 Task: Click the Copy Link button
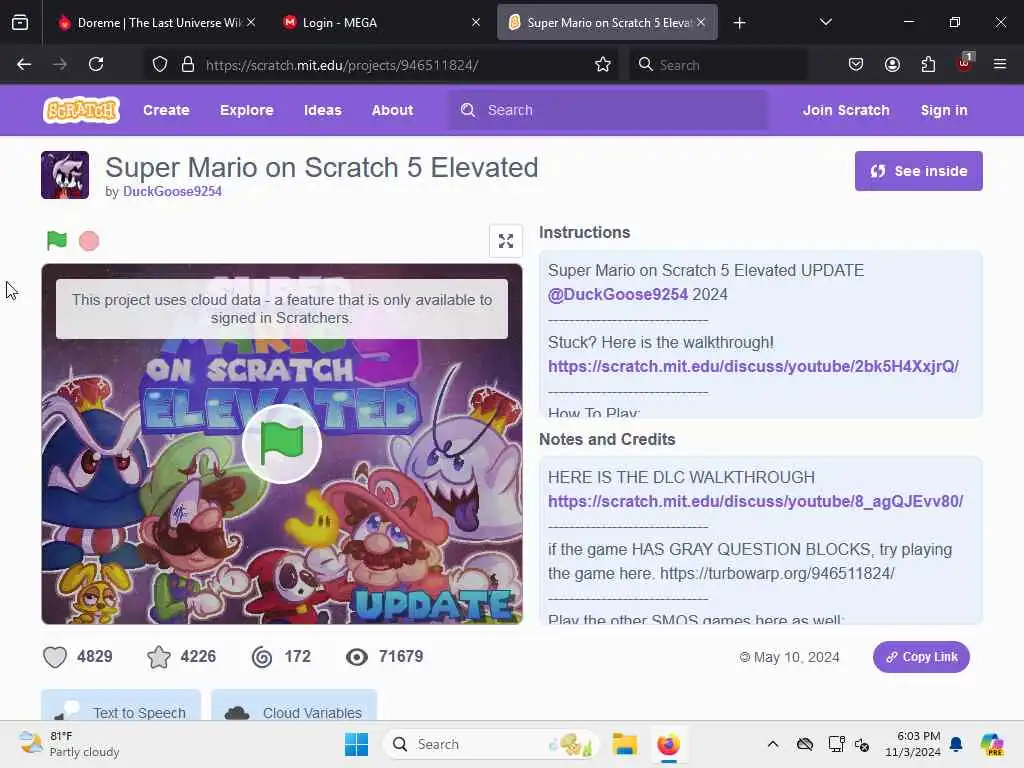pos(921,657)
